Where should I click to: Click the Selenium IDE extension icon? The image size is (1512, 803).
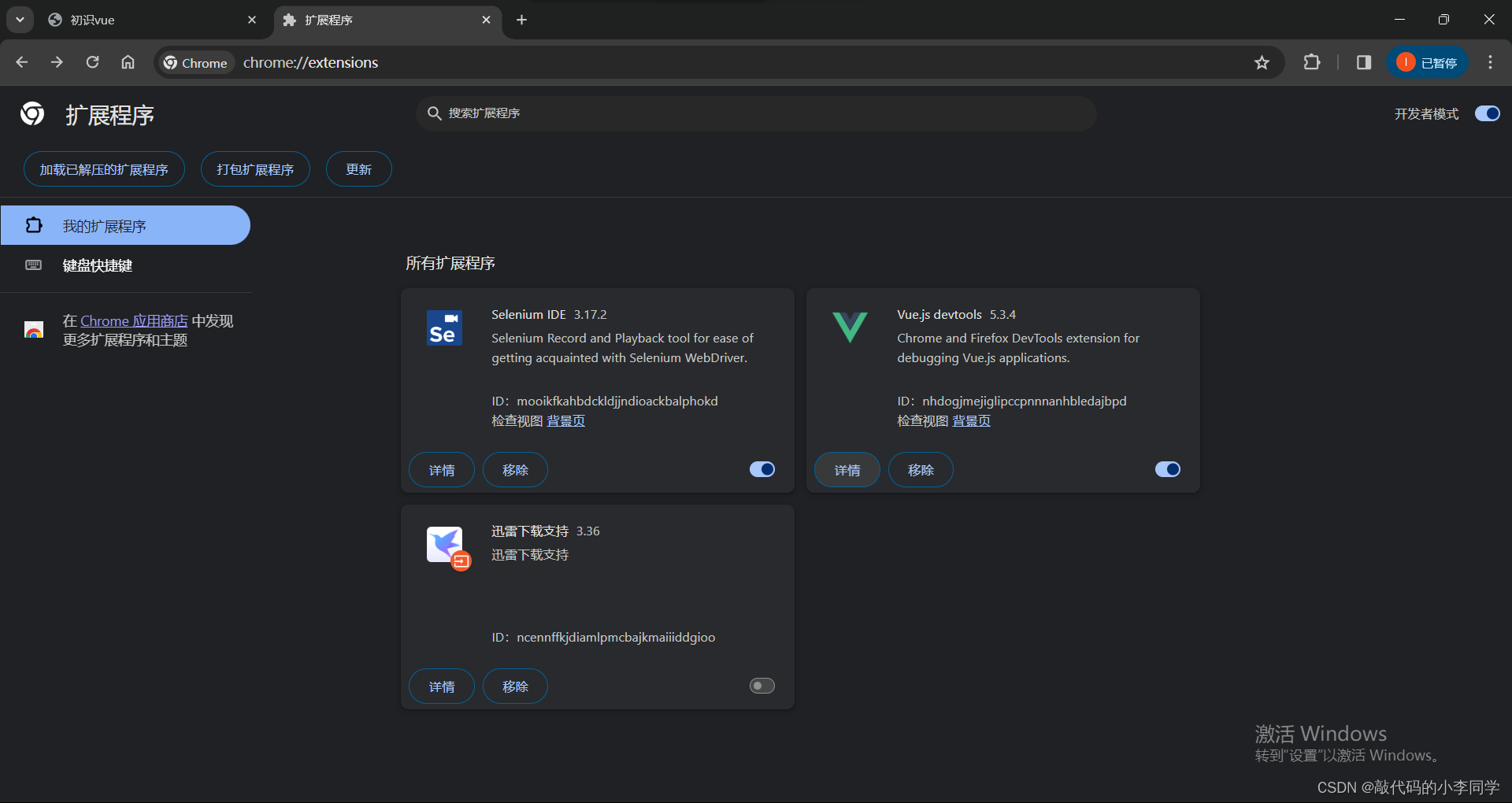coord(444,328)
